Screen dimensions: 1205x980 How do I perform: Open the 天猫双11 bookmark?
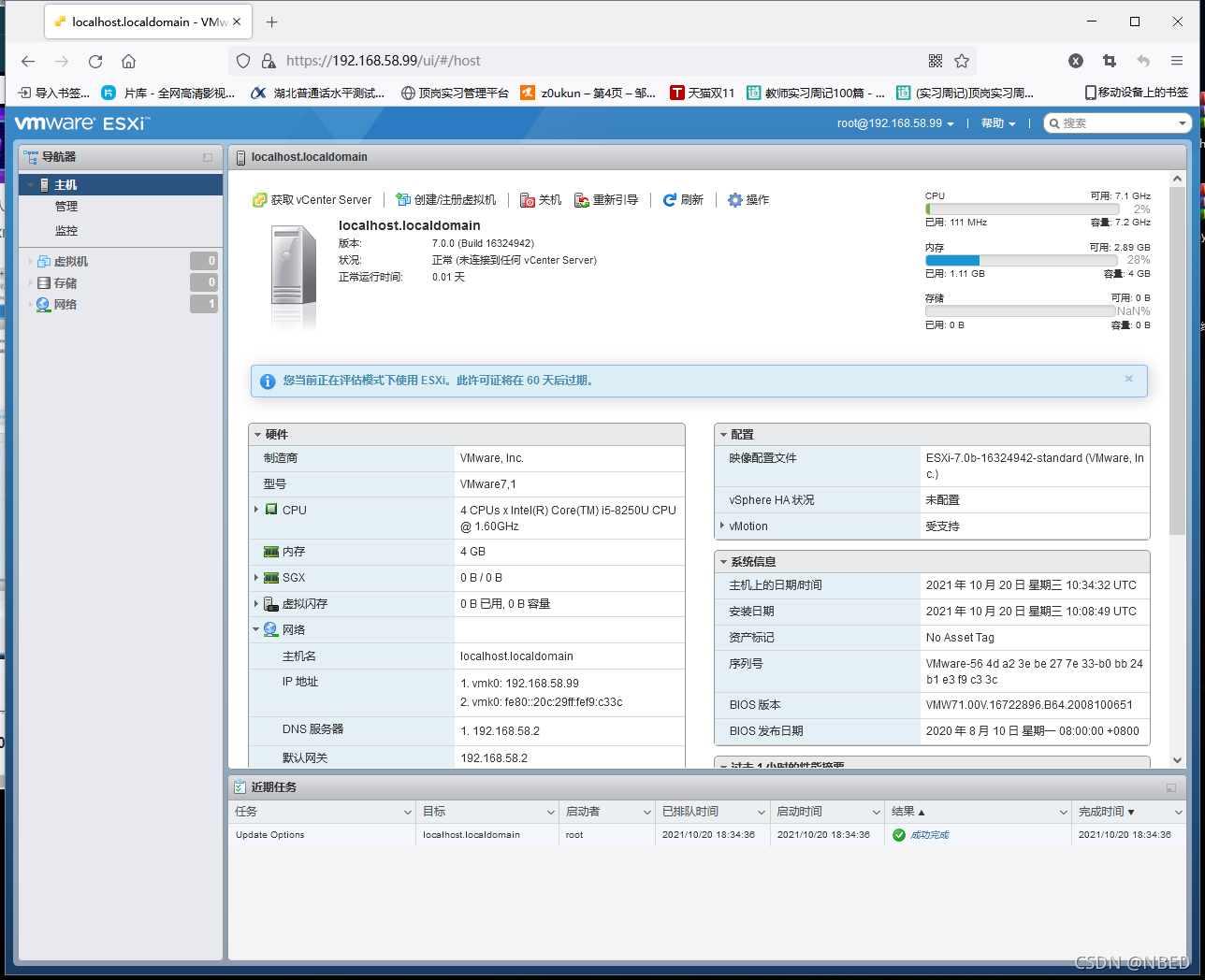(x=702, y=93)
